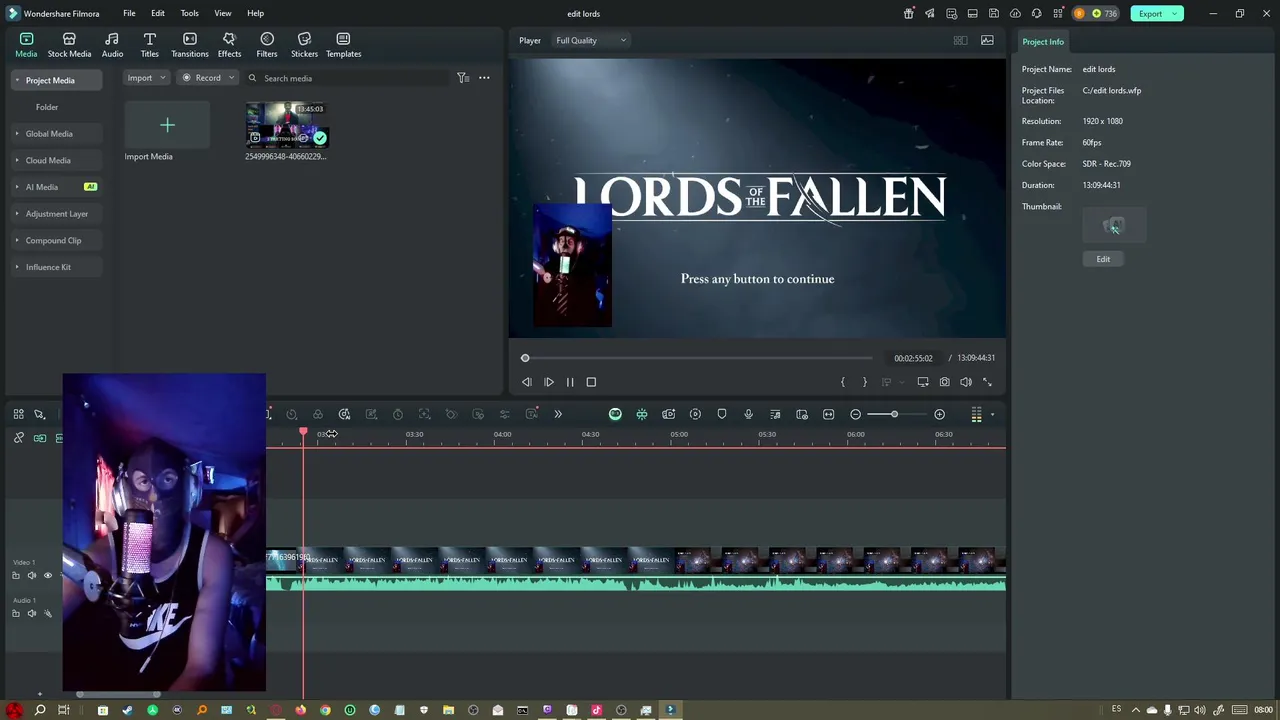Hide the Video 1 track
Image resolution: width=1280 pixels, height=720 pixels.
[47, 575]
